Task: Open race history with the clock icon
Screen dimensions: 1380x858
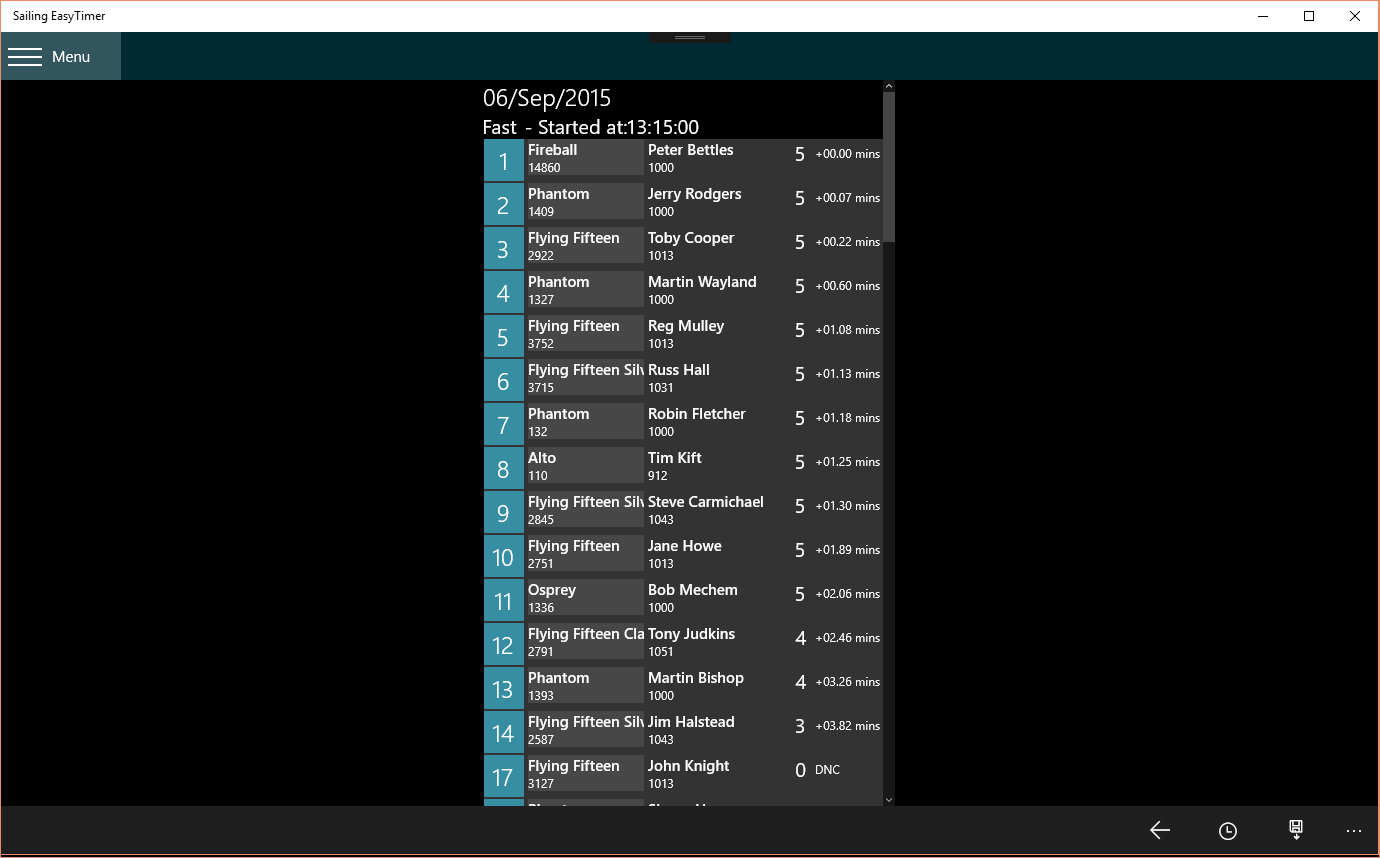Action: pyautogui.click(x=1227, y=830)
